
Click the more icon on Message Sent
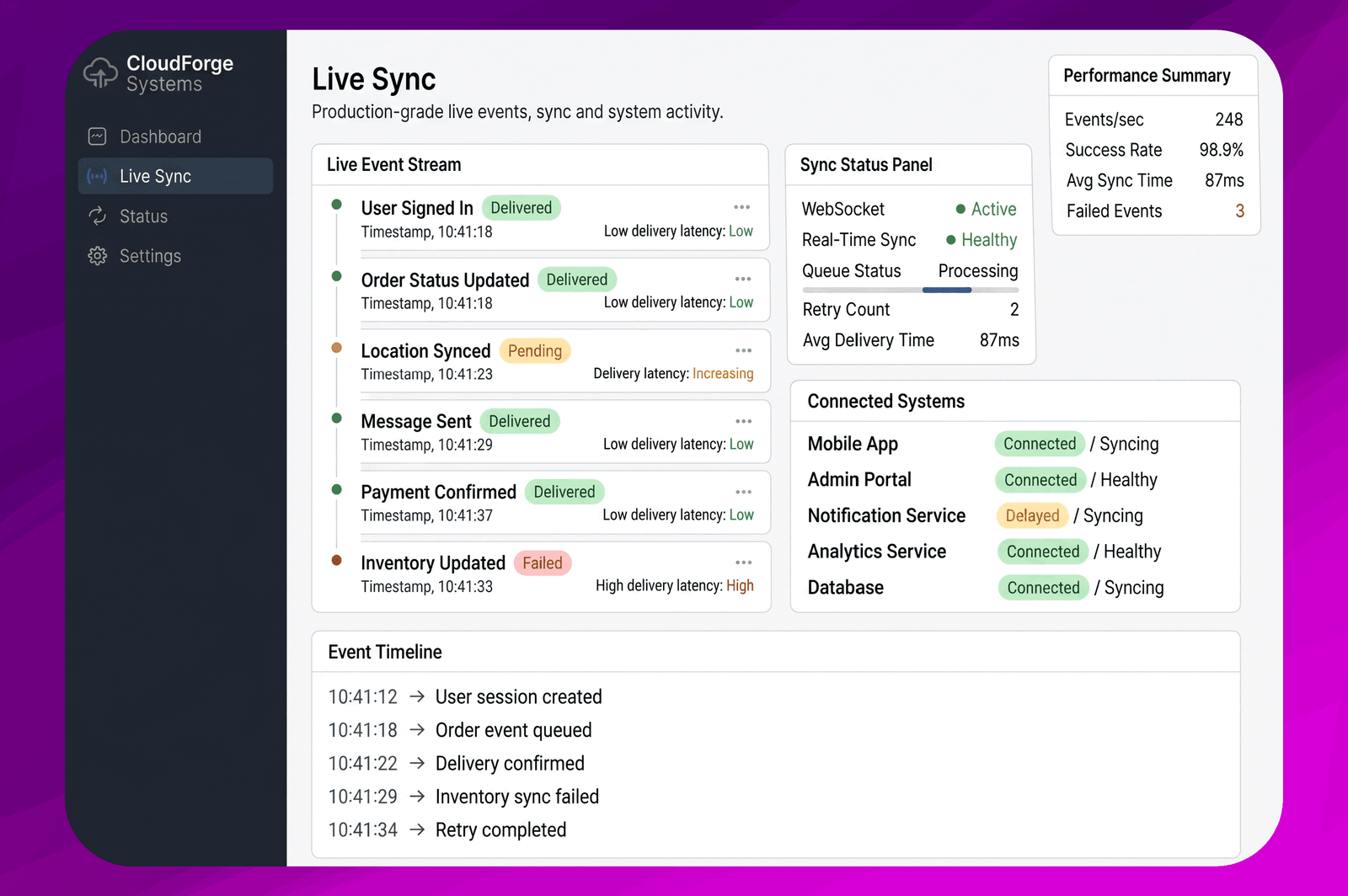743,421
